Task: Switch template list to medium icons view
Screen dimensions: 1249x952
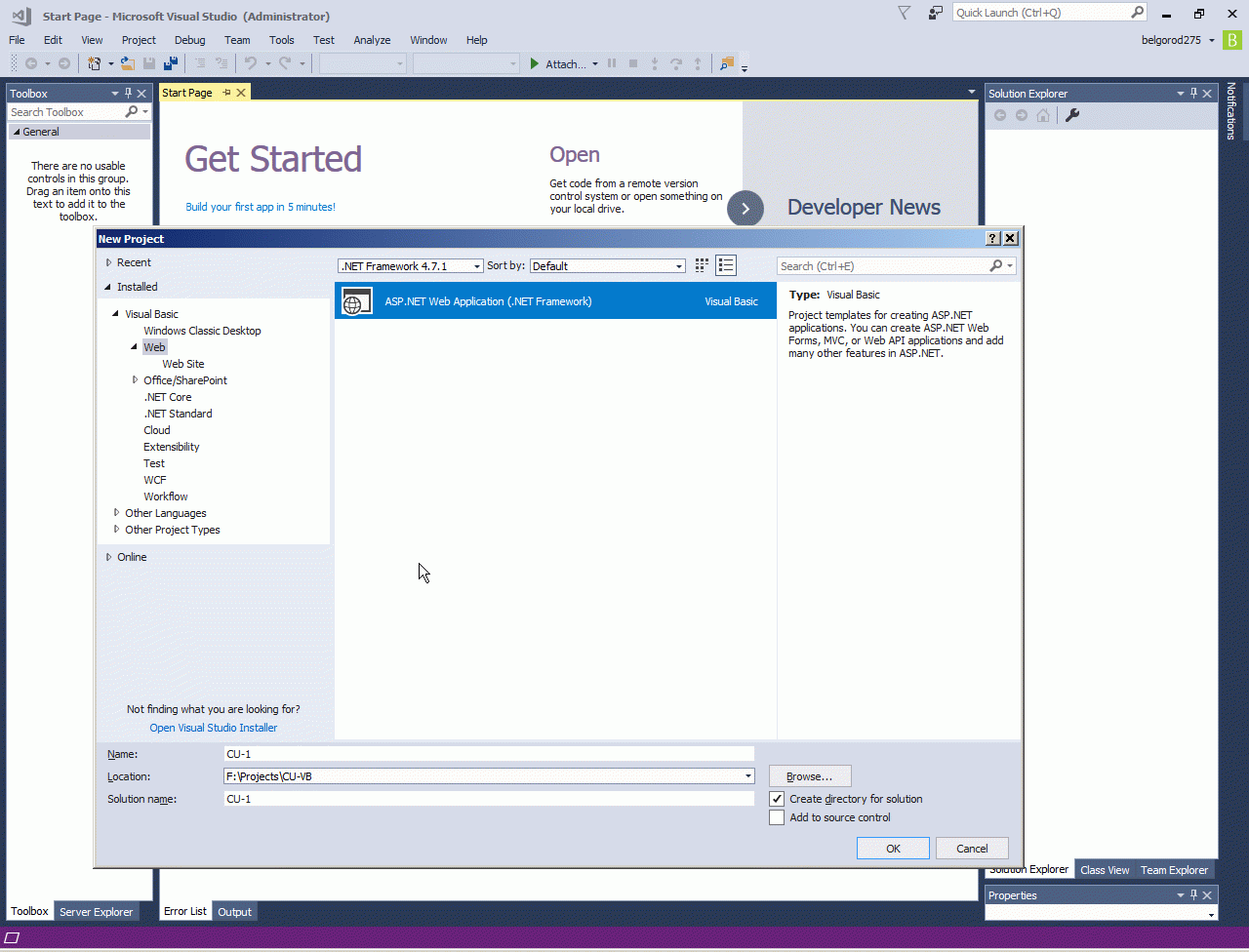Action: tap(725, 265)
